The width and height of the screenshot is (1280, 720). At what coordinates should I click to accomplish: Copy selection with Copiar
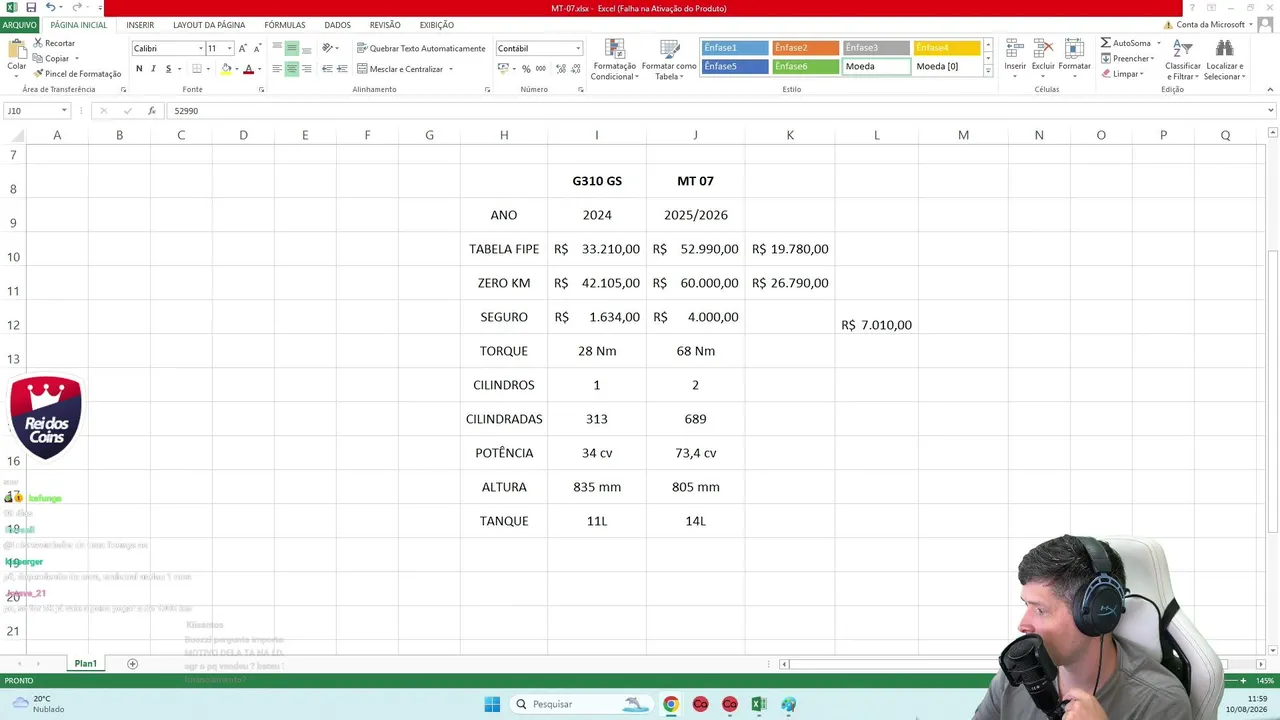pyautogui.click(x=52, y=59)
